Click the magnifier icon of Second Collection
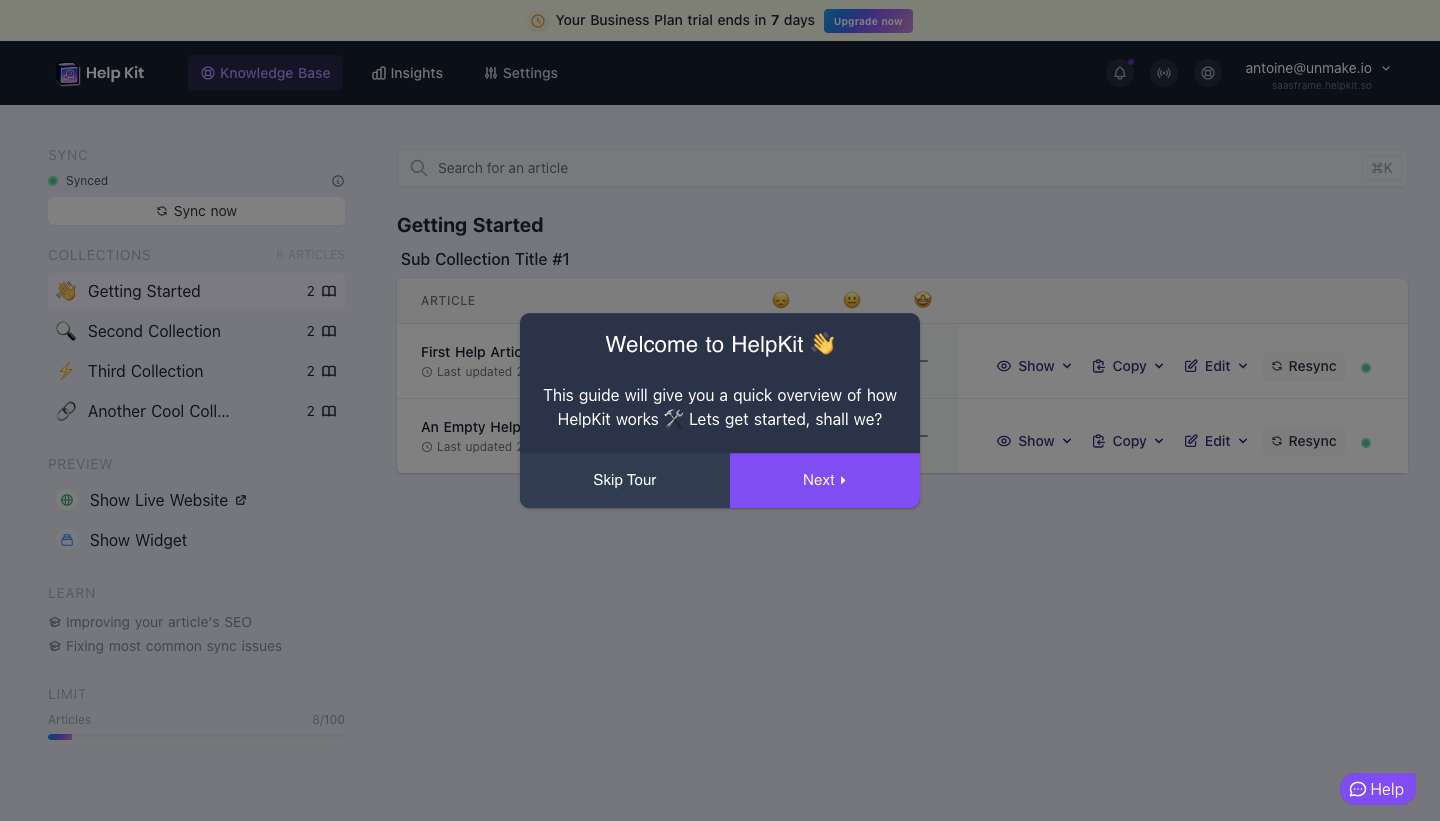Screen dimensions: 1440x821 pyautogui.click(x=66, y=331)
